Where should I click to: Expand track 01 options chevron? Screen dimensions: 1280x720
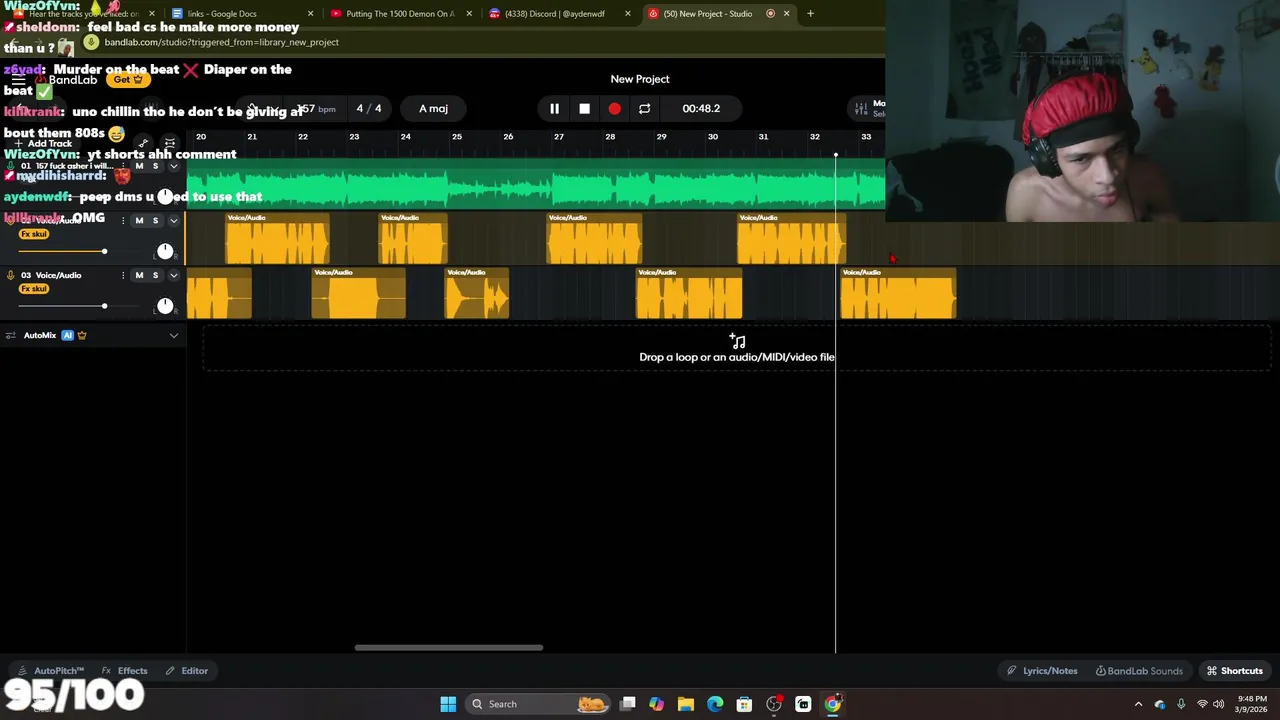pyautogui.click(x=173, y=166)
